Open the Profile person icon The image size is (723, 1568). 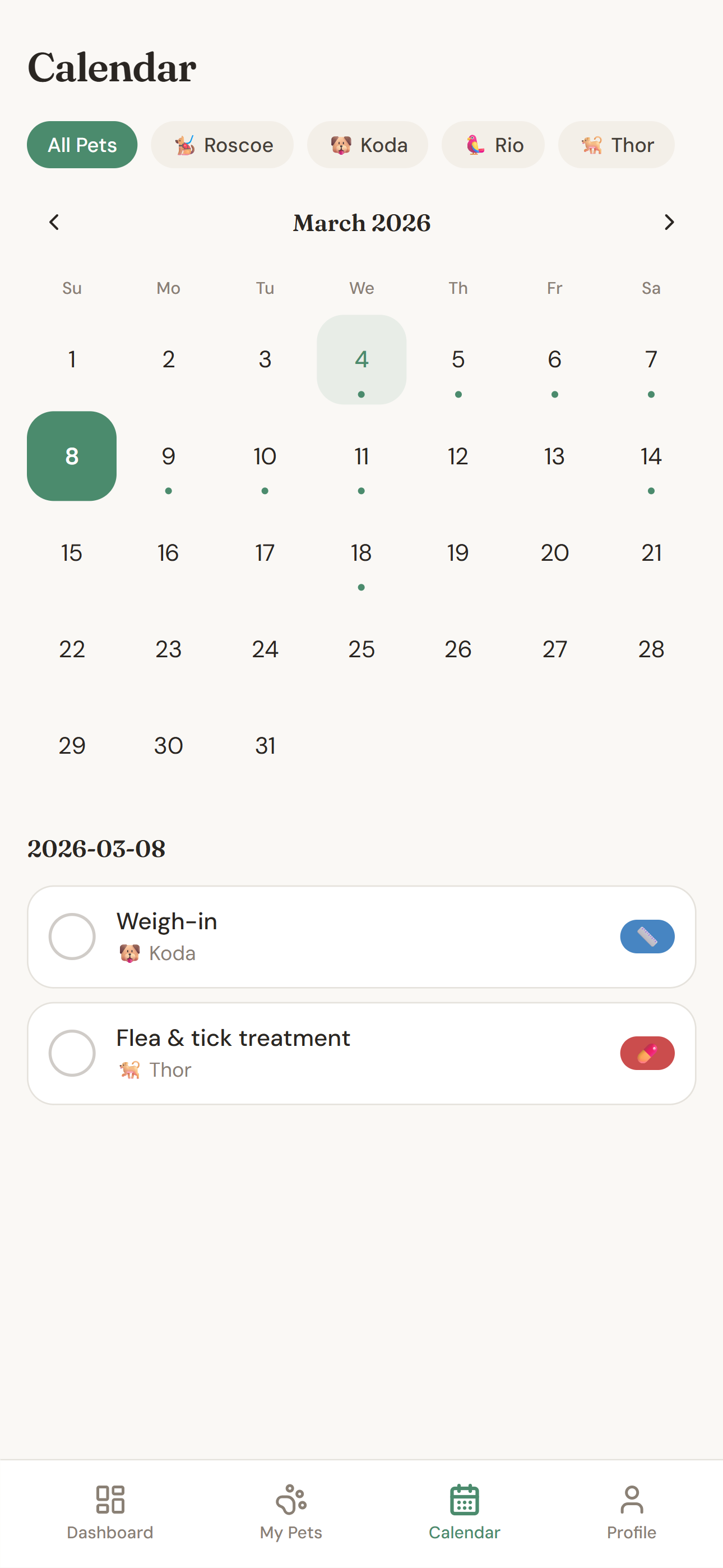[x=631, y=1499]
